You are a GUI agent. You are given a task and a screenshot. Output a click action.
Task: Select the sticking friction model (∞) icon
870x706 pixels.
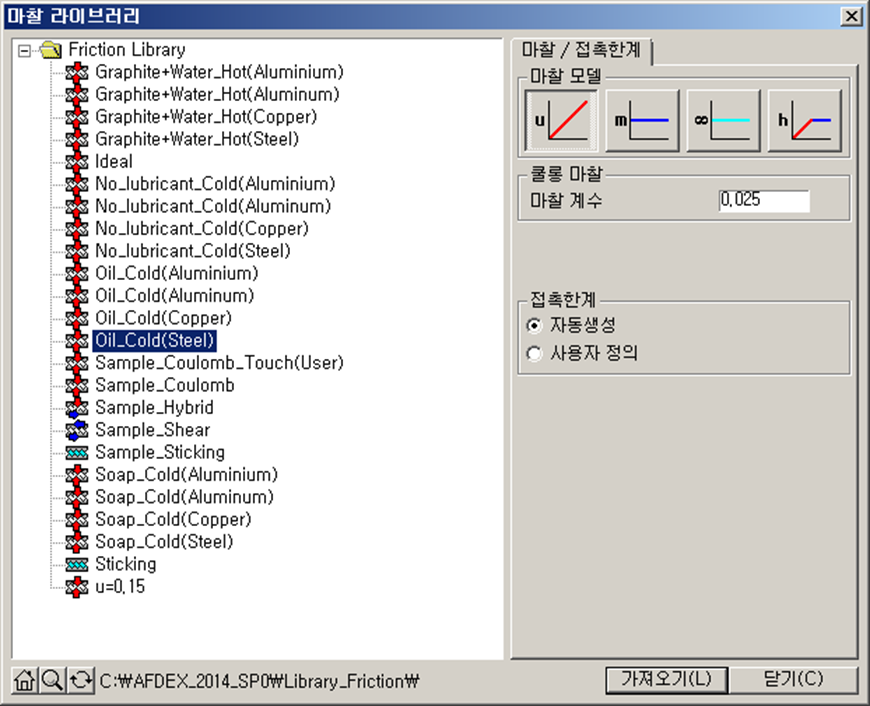point(723,120)
